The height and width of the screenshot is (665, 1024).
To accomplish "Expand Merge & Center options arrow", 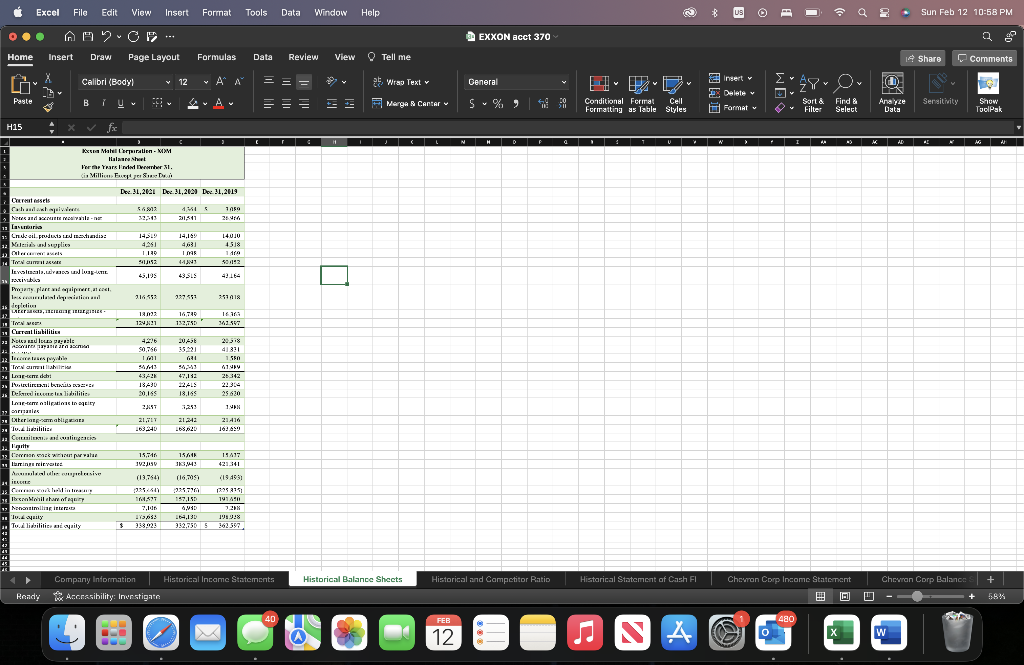I will coord(446,103).
